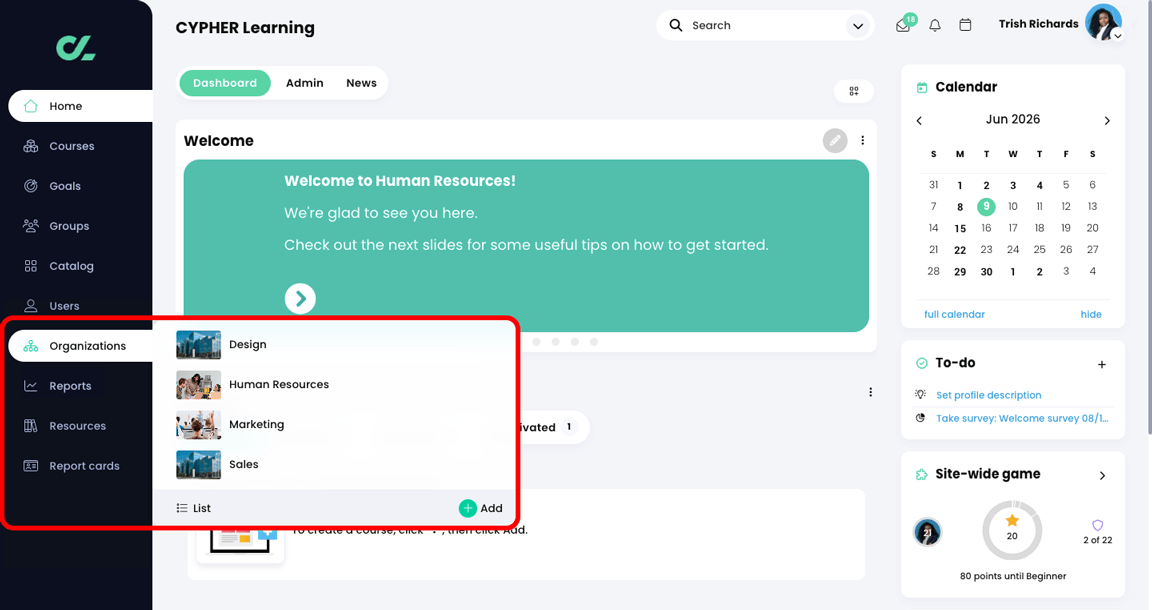The width and height of the screenshot is (1152, 610).
Task: Open Take survey: Welcome survey link
Action: (1022, 418)
